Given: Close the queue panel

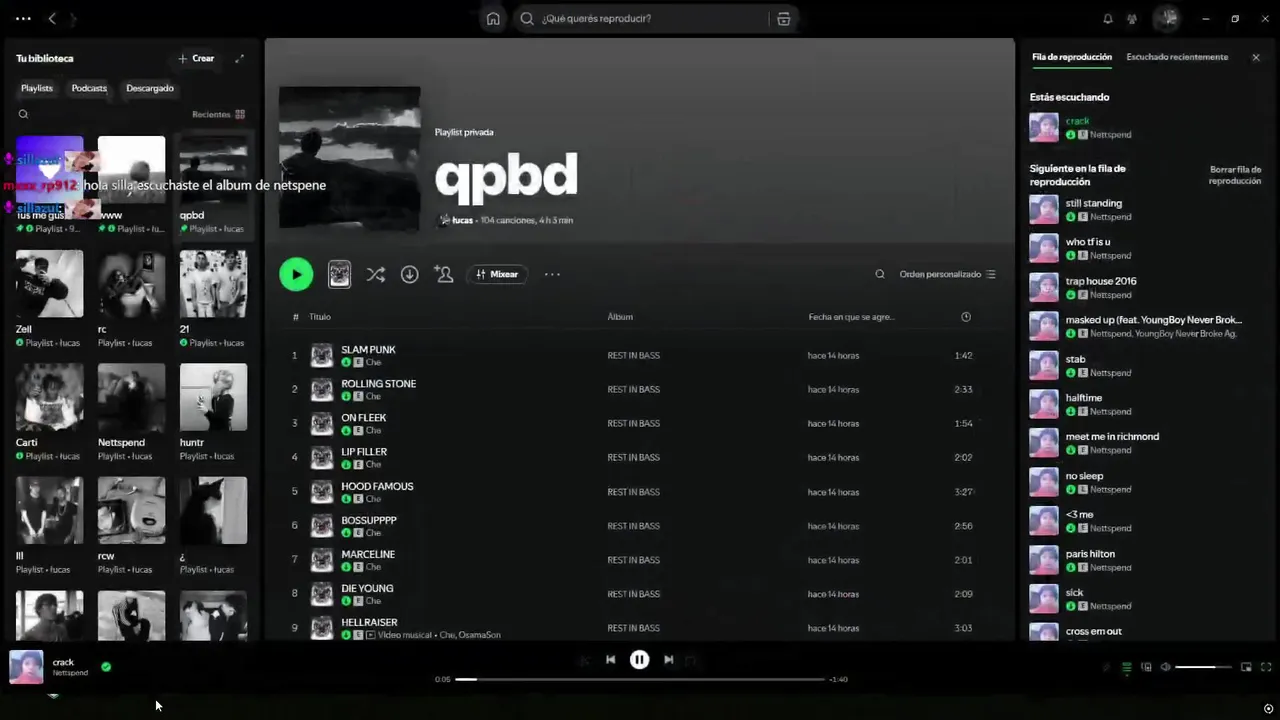Looking at the screenshot, I should (1256, 57).
